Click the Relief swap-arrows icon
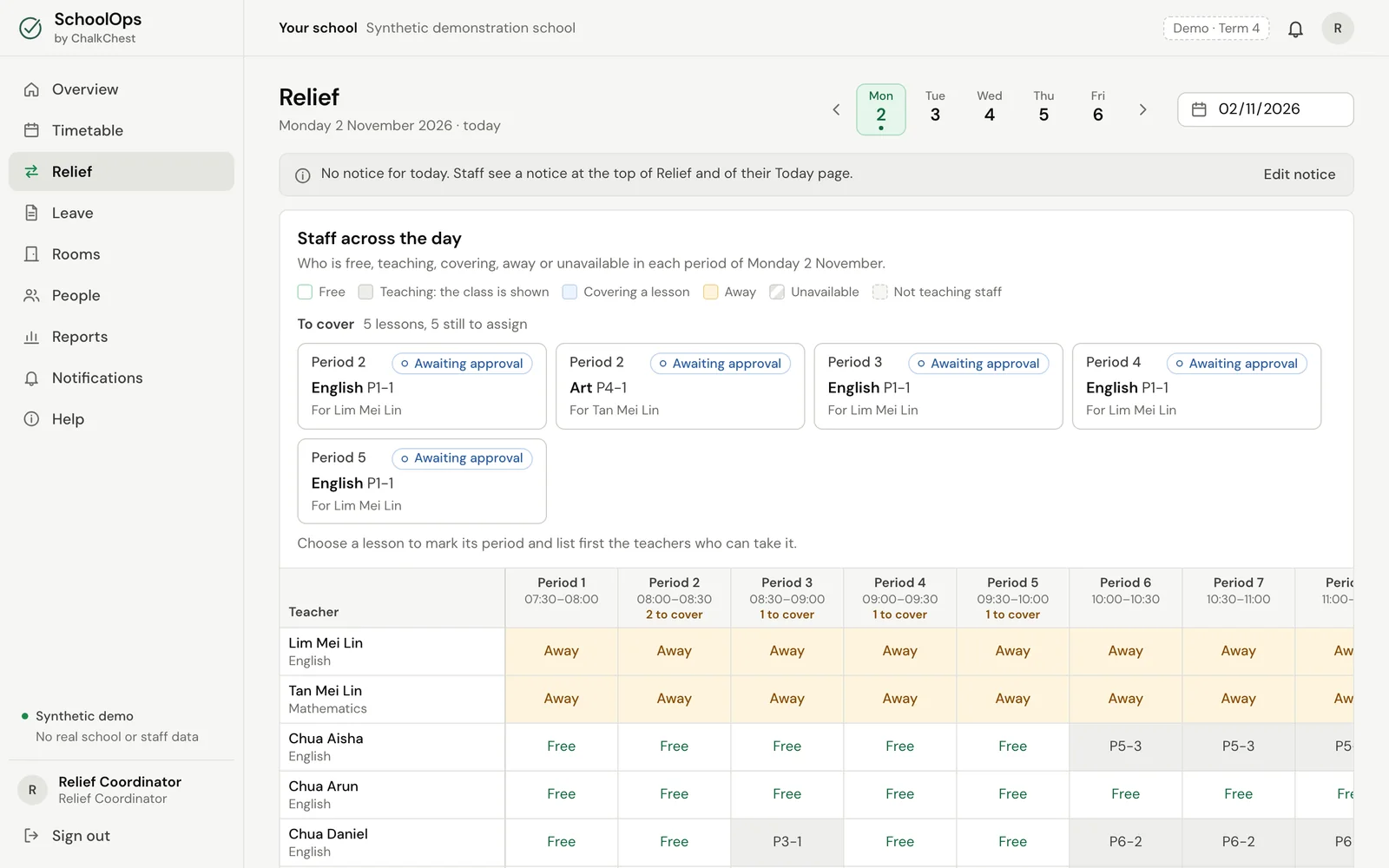Screen dimensions: 1389x868 [x=31, y=172]
